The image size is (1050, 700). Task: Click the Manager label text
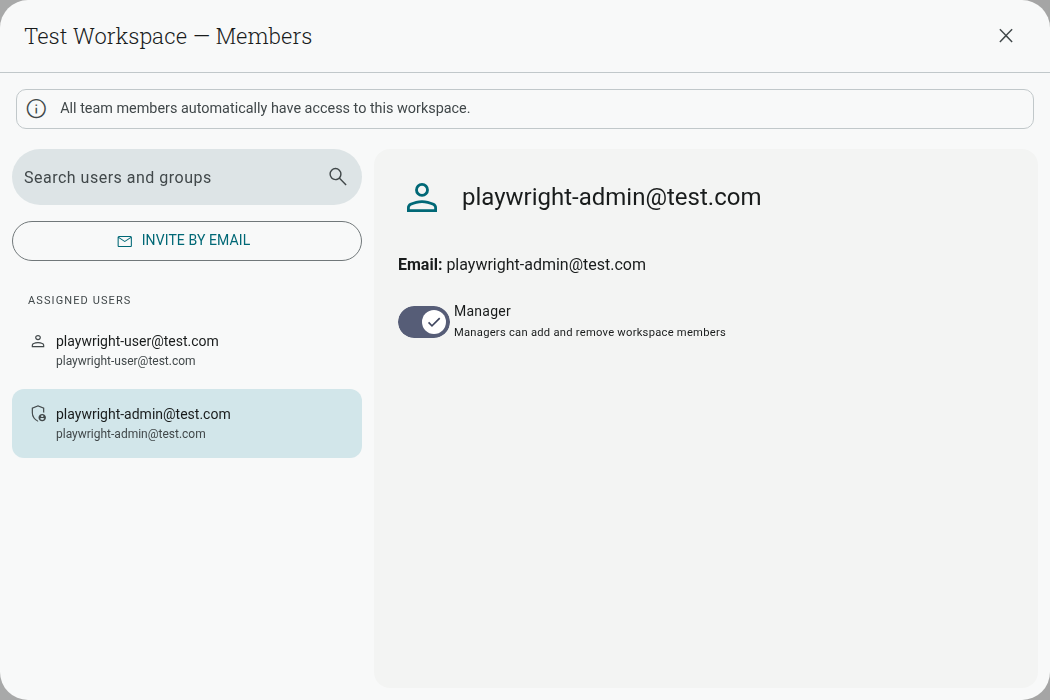[x=482, y=311]
